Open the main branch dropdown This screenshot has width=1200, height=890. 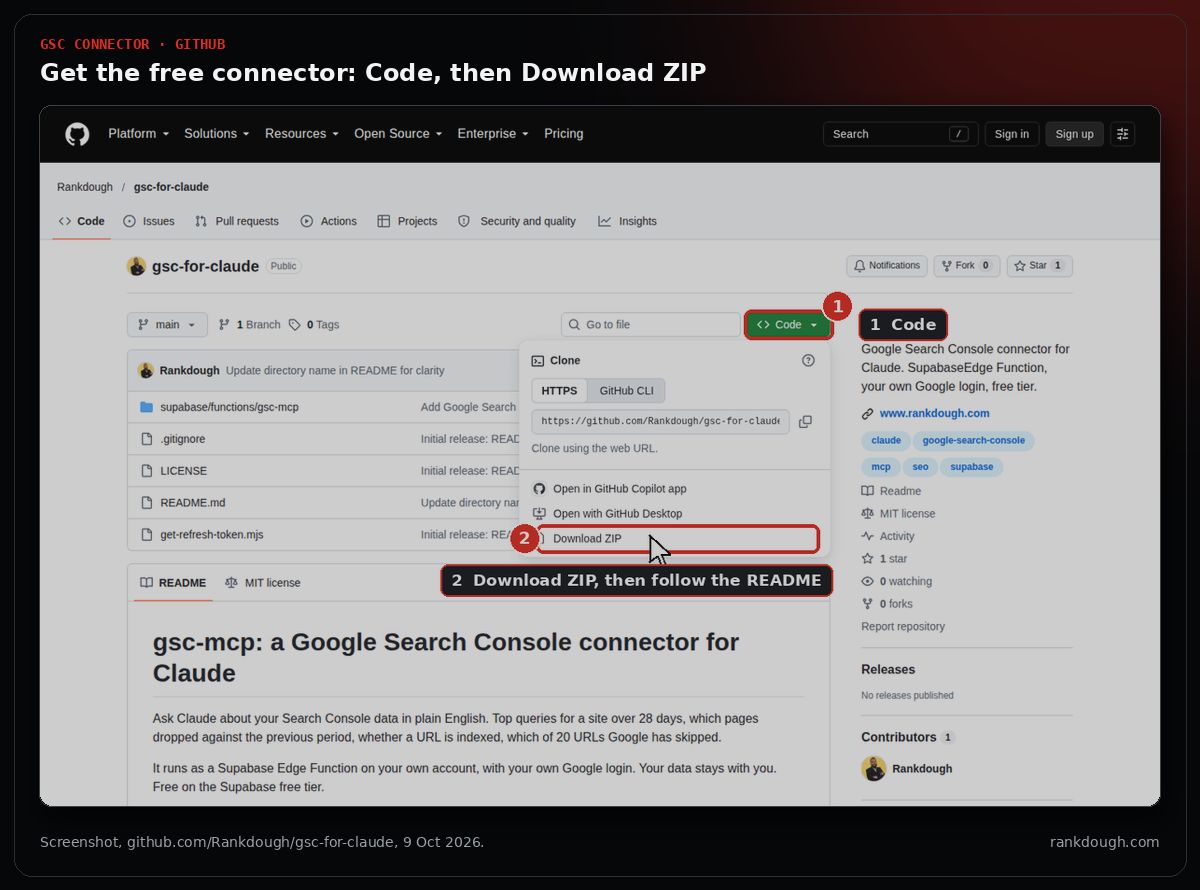pos(167,325)
